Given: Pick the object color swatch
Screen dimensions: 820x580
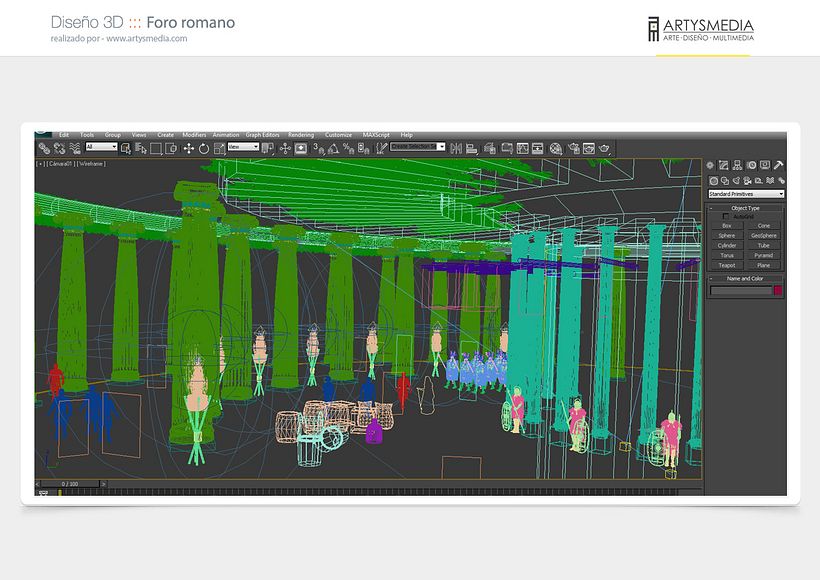Looking at the screenshot, I should tap(778, 290).
